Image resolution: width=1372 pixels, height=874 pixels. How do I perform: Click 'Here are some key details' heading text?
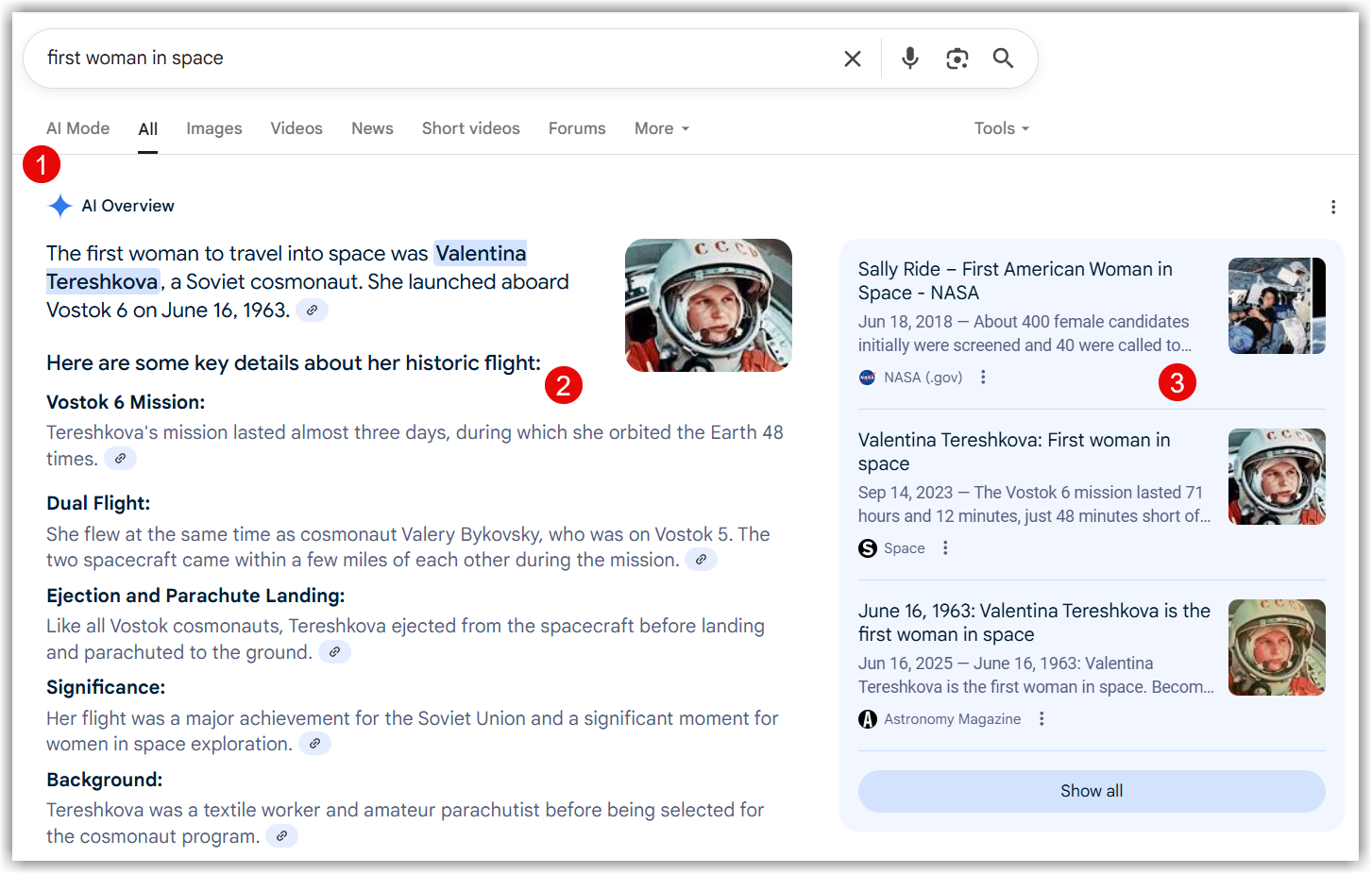click(294, 363)
